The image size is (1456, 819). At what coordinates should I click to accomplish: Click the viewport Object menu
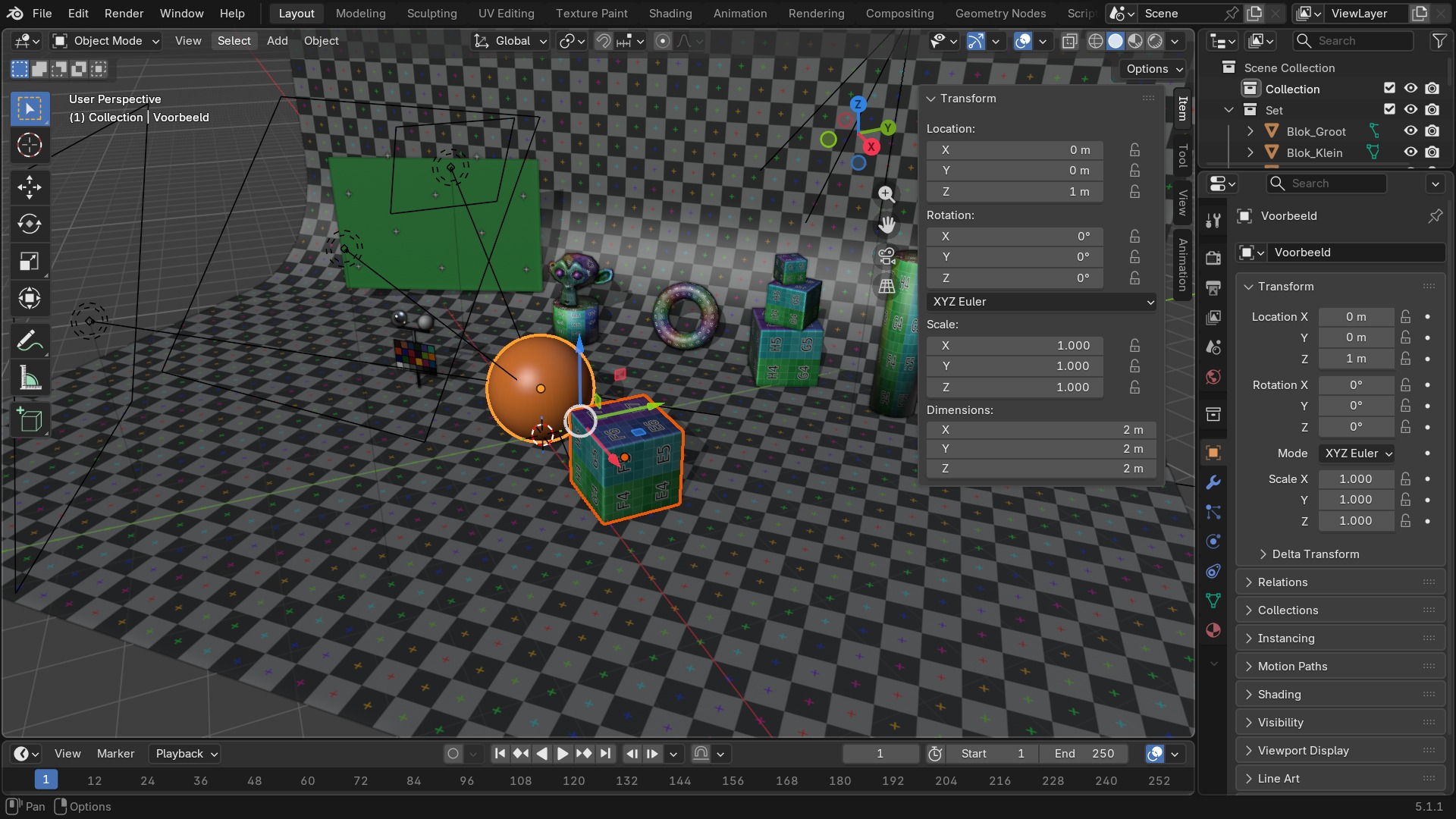(321, 41)
